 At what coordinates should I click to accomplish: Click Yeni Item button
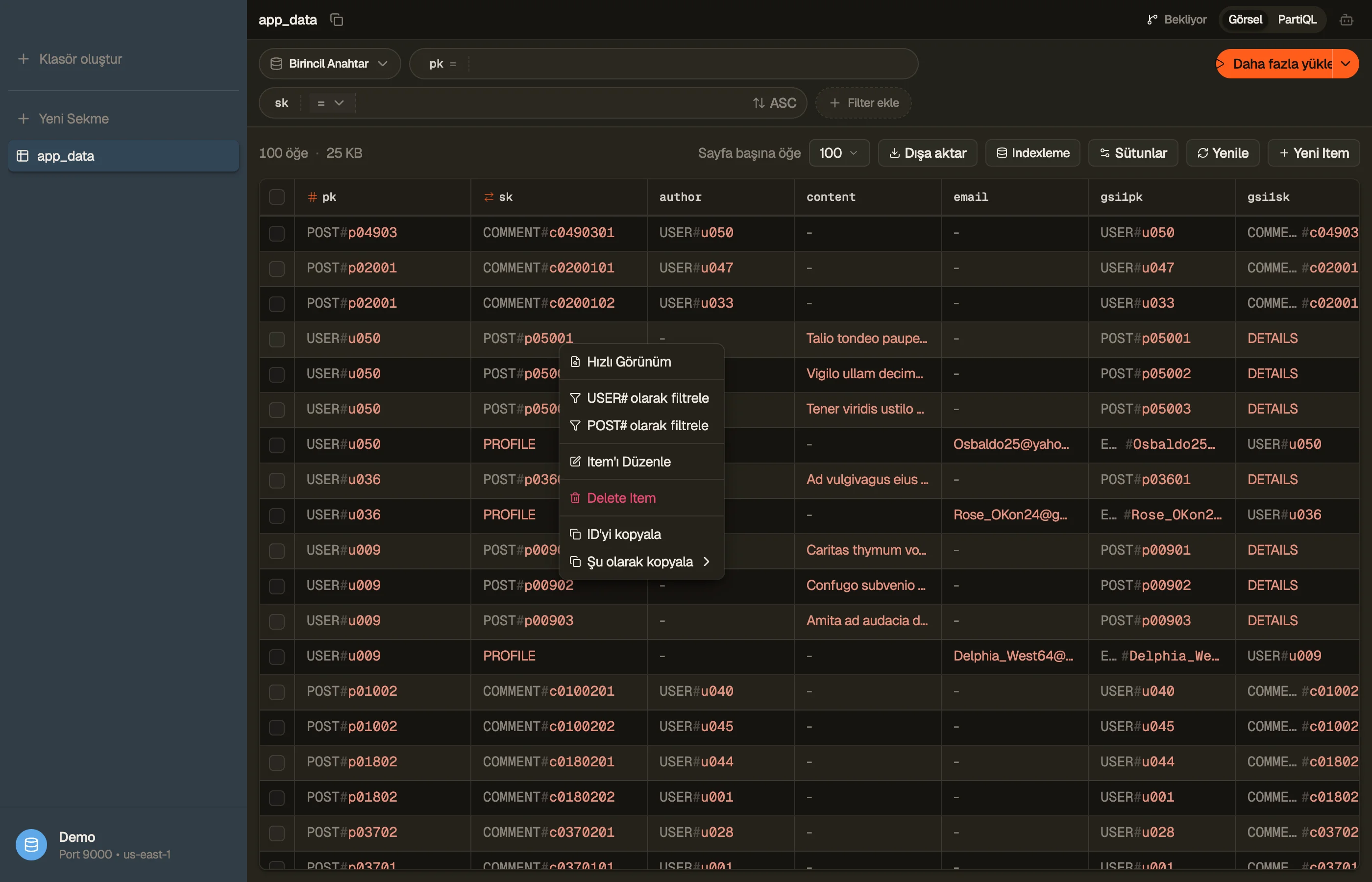point(1314,153)
